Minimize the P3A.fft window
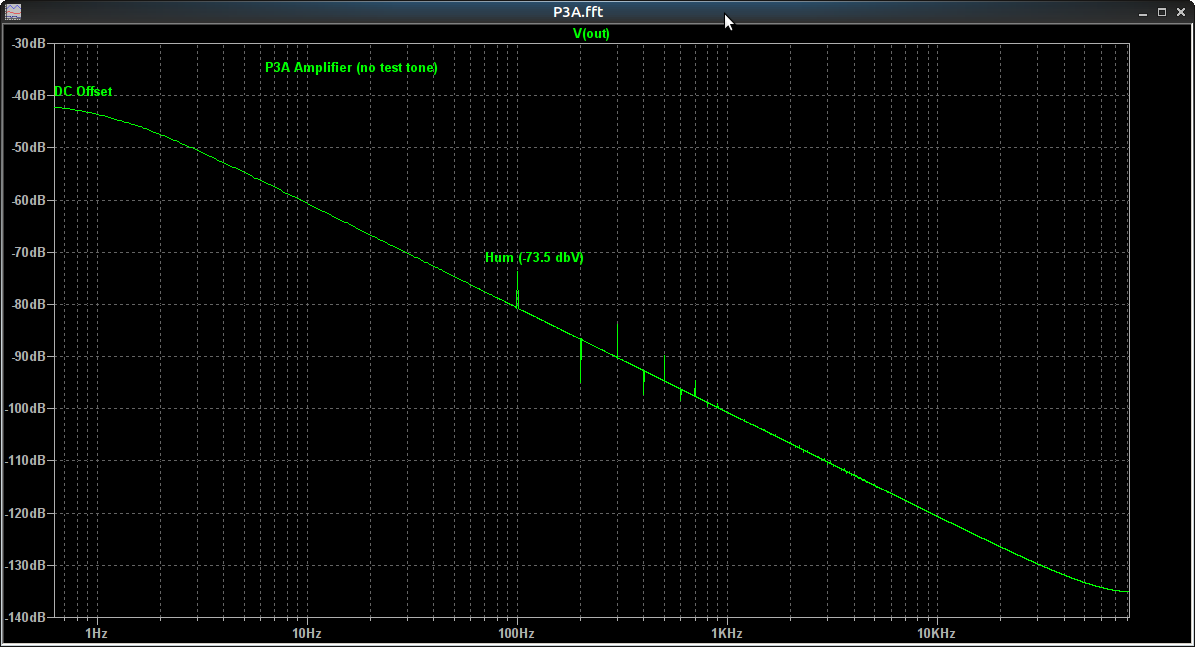This screenshot has height=647, width=1195. (1142, 12)
